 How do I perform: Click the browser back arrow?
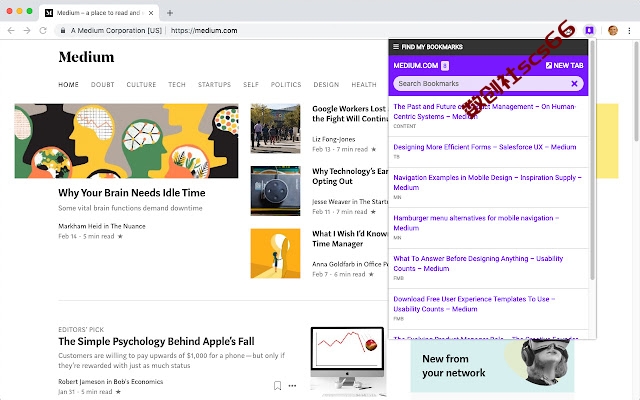(x=11, y=30)
